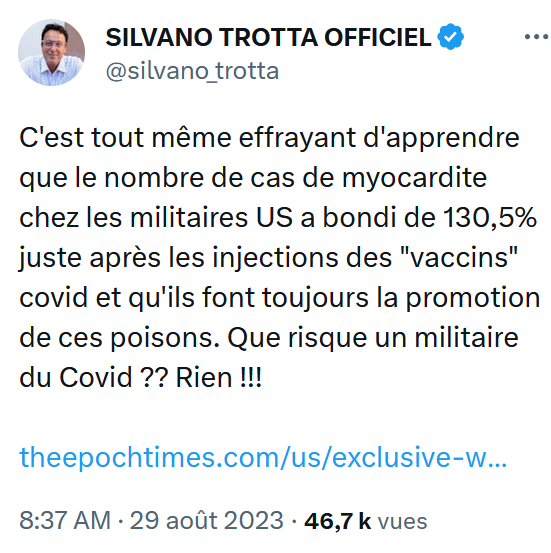Click the word 'poisons' in the tweet
Screen dimensions: 551x553
point(162,340)
